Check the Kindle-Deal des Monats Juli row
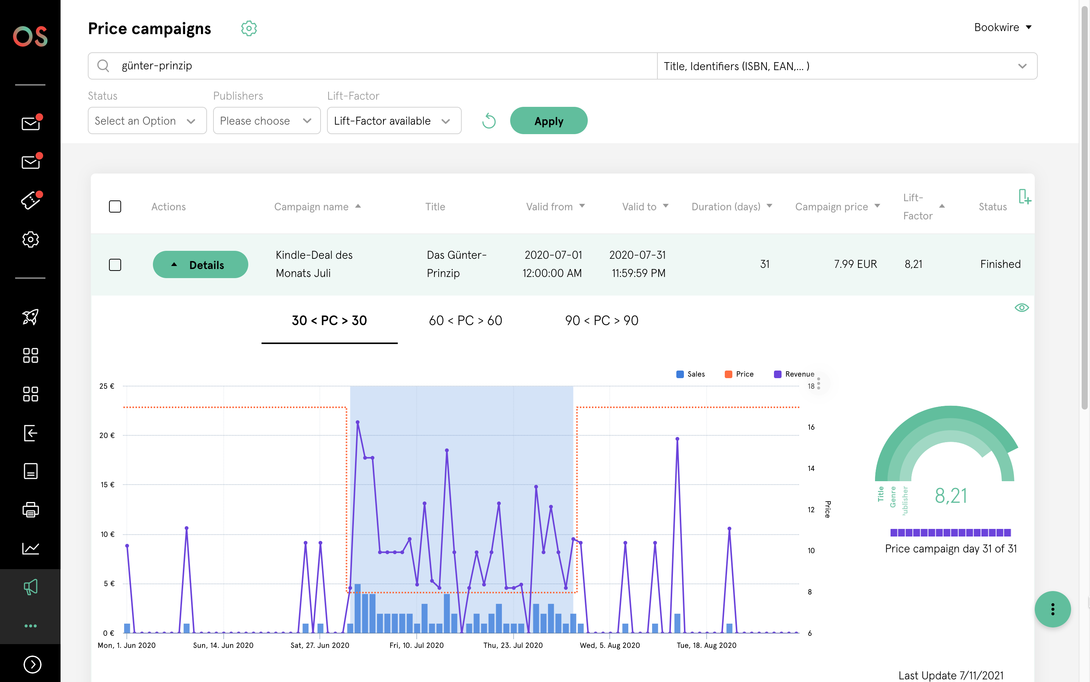The image size is (1090, 682). [115, 265]
